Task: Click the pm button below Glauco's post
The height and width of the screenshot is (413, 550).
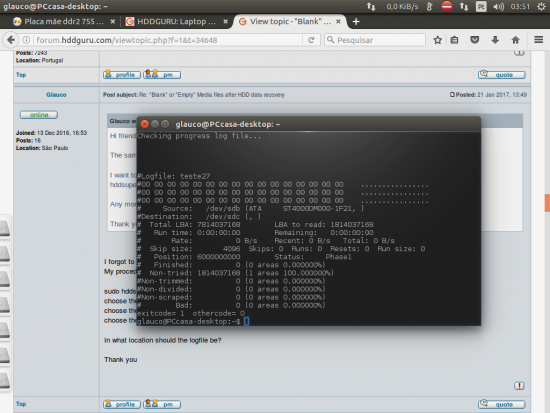Action: click(x=162, y=404)
